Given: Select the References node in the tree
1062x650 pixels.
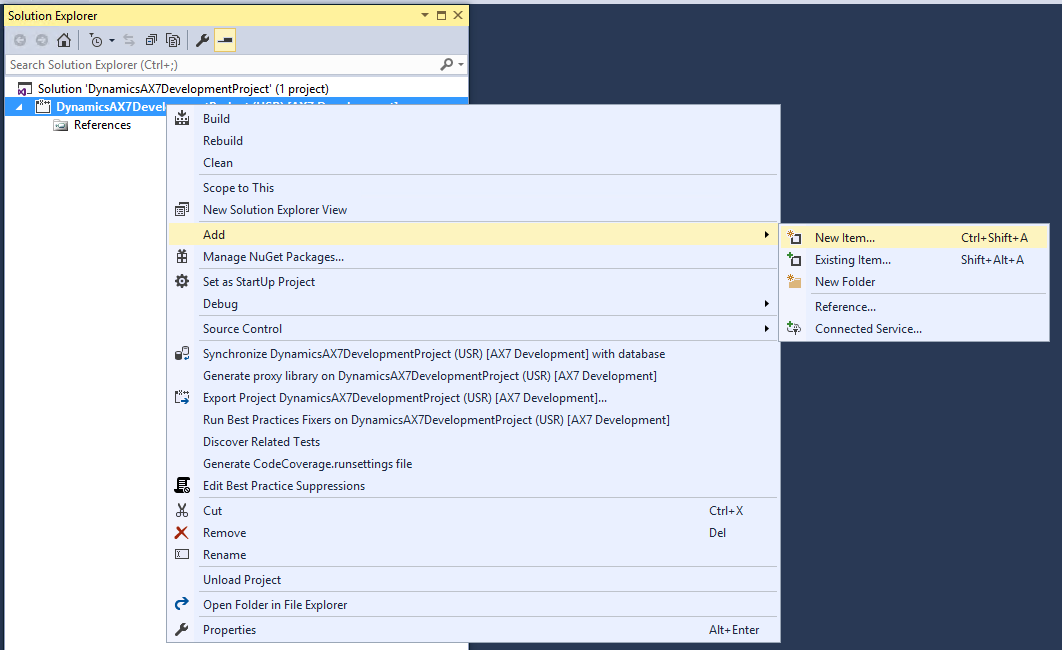Looking at the screenshot, I should [x=102, y=125].
